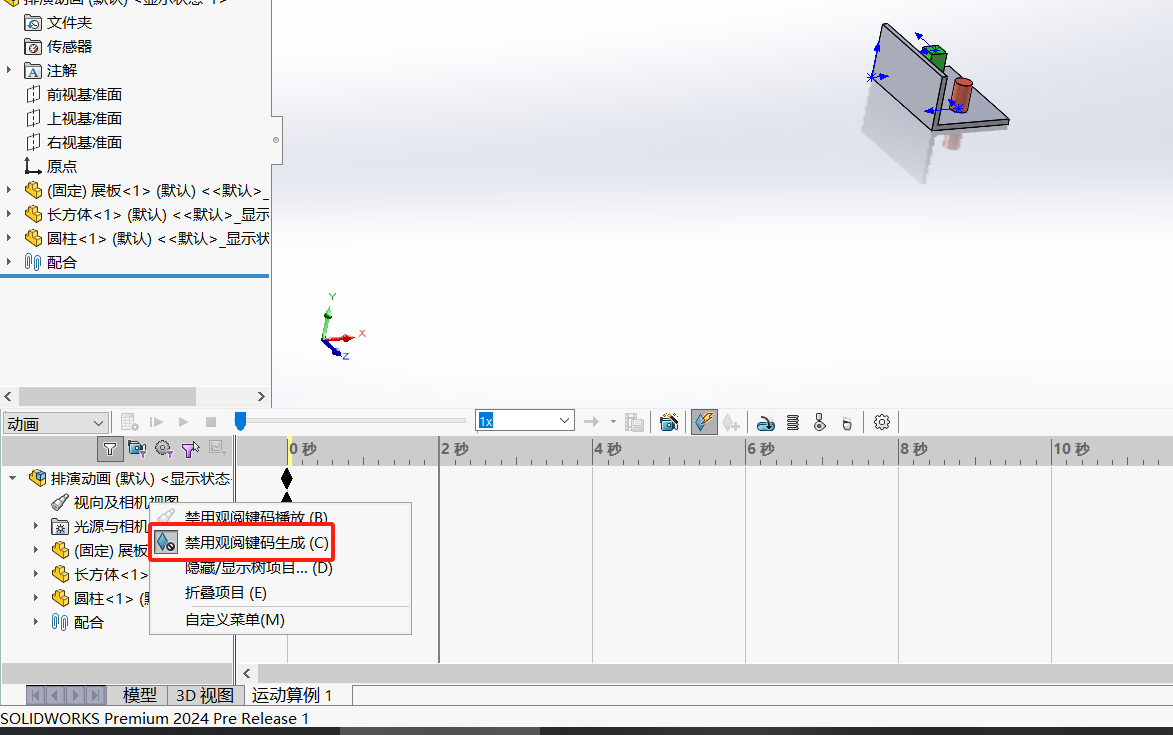Click the Gravity icon
The height and width of the screenshot is (735, 1173).
[x=847, y=423]
